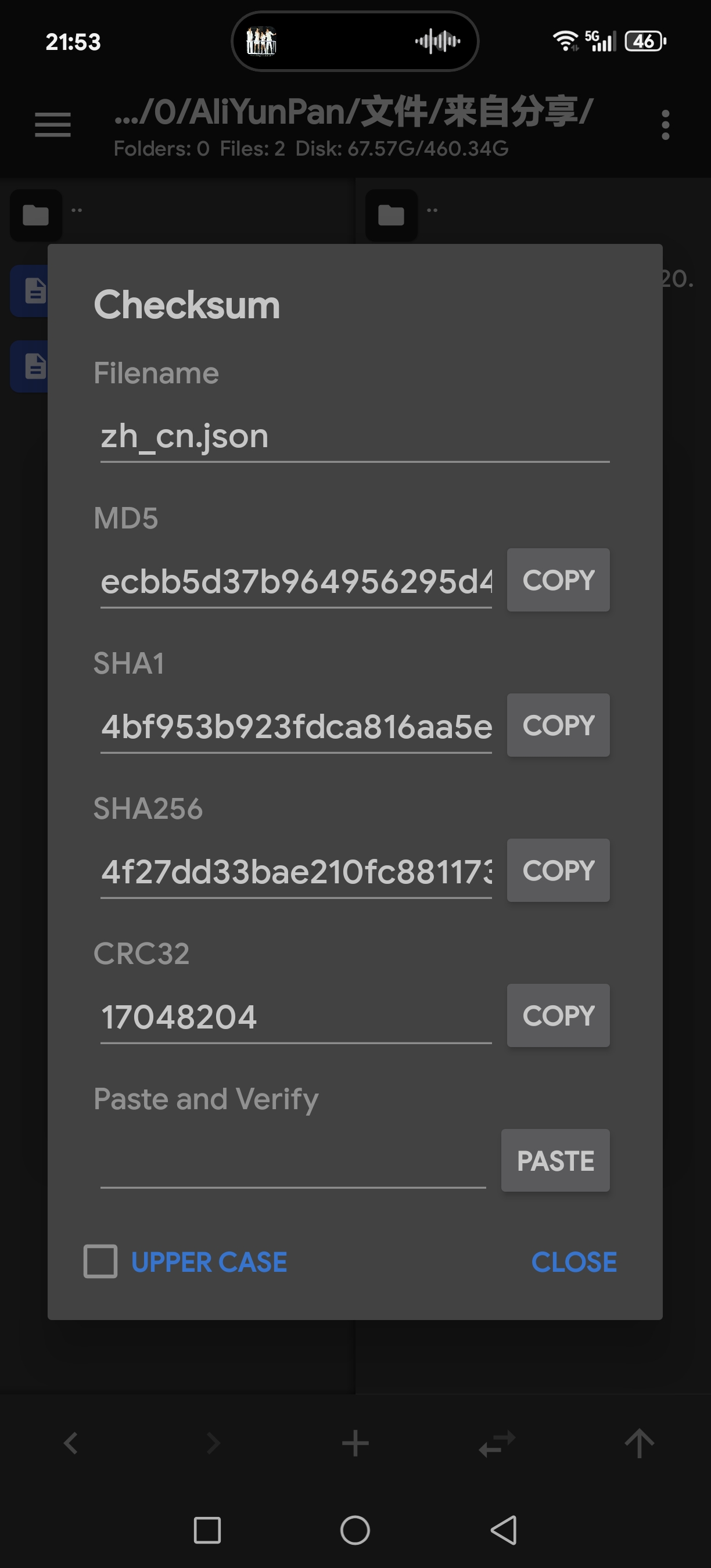711x1568 pixels.
Task: Open the three-dot overflow menu
Action: click(665, 125)
